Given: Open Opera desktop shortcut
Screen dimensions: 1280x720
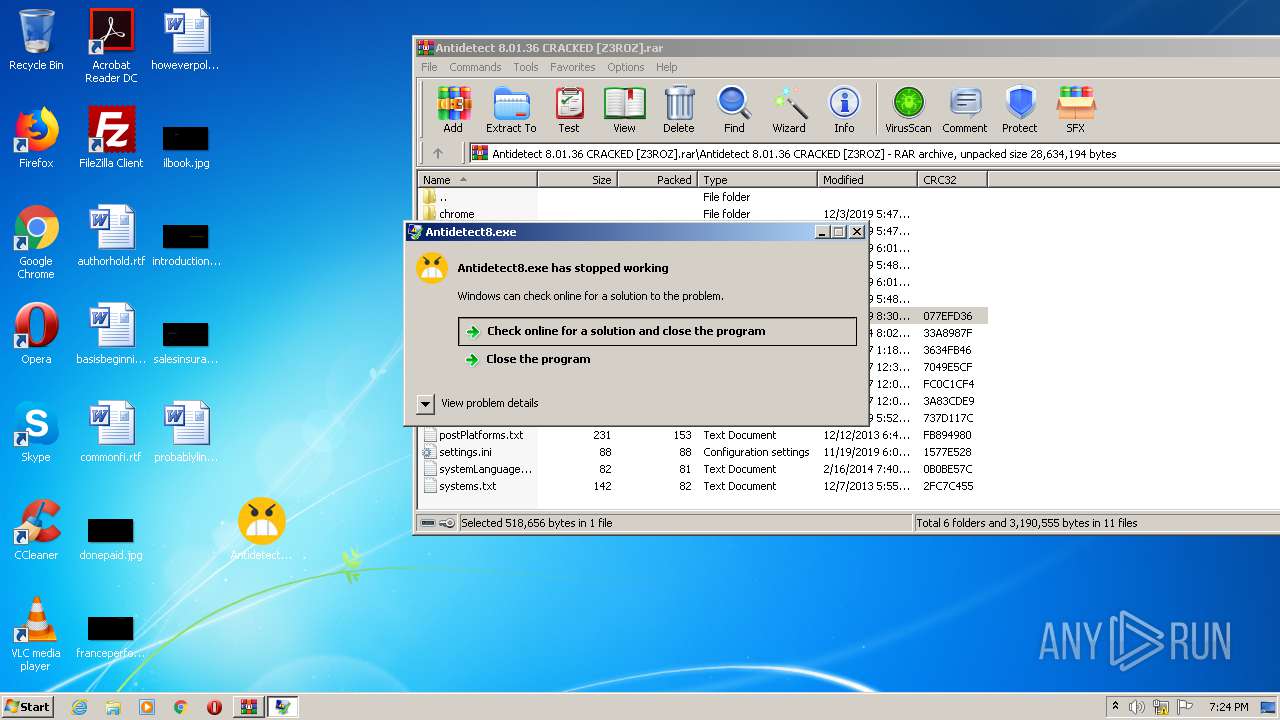Looking at the screenshot, I should (x=36, y=334).
